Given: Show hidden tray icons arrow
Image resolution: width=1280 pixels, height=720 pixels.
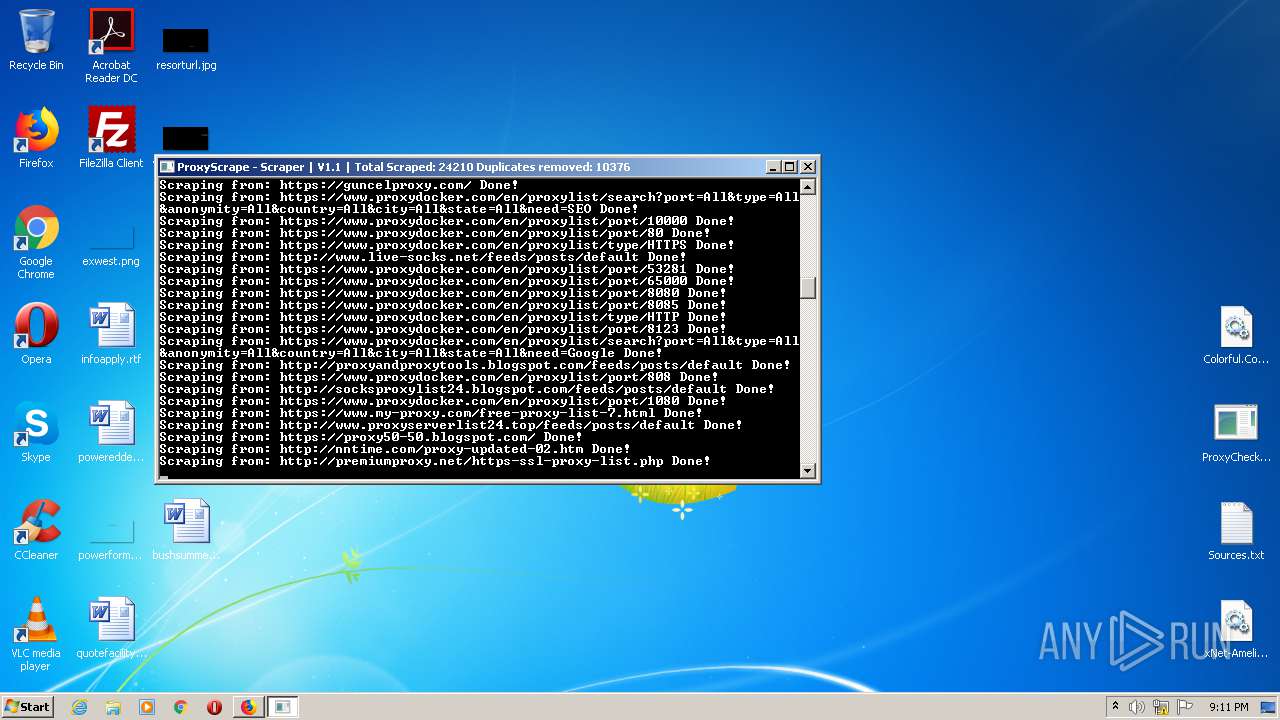Looking at the screenshot, I should click(1115, 707).
